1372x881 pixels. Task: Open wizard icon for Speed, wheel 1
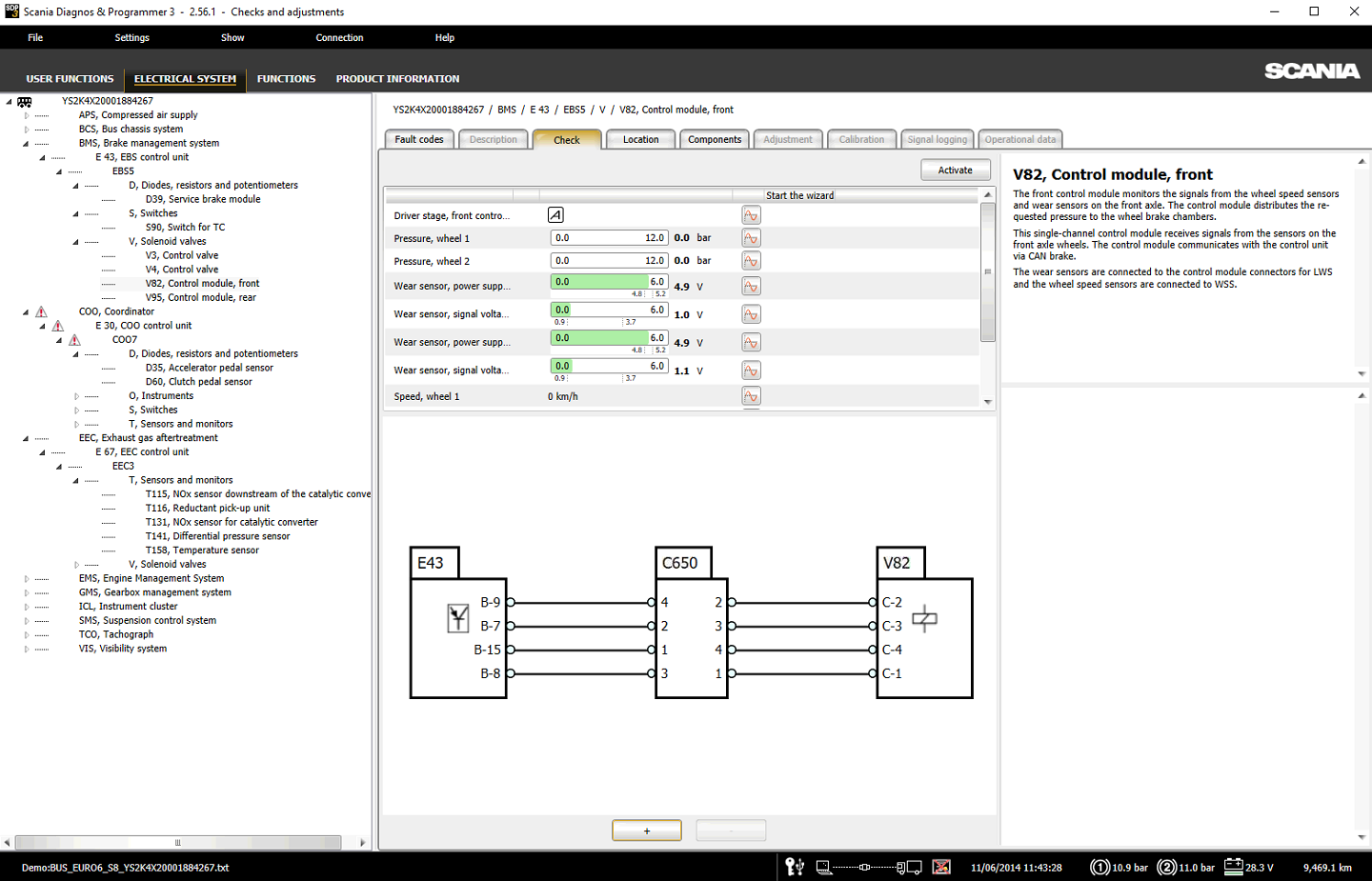tap(751, 397)
